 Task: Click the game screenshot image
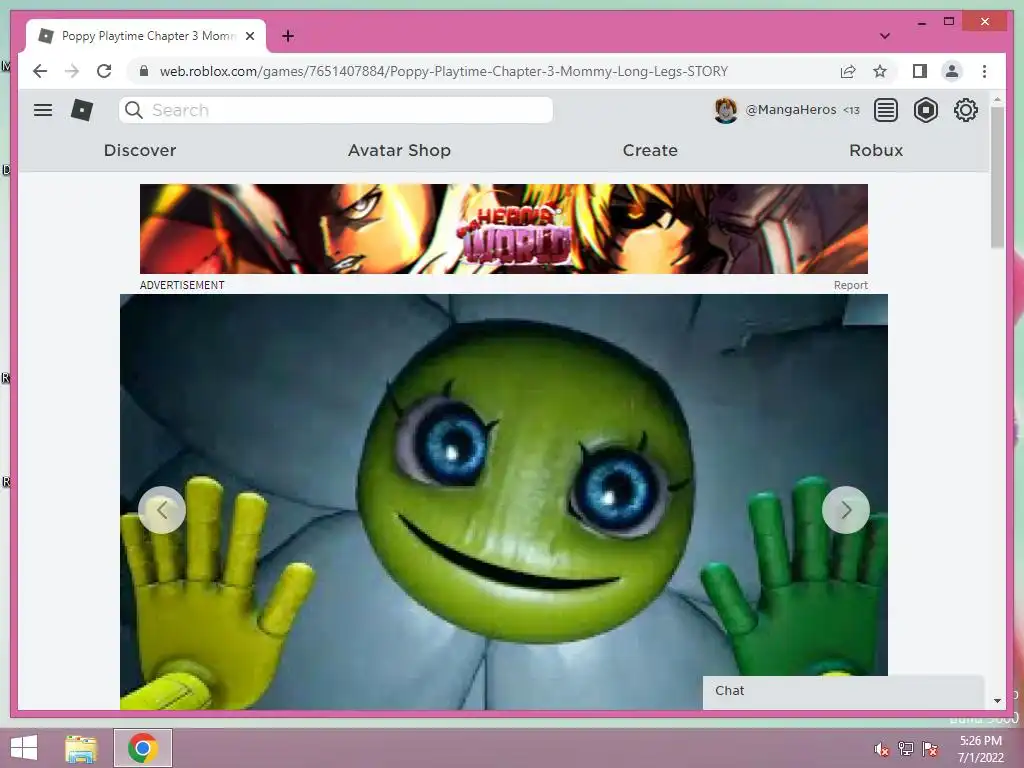pyautogui.click(x=504, y=502)
